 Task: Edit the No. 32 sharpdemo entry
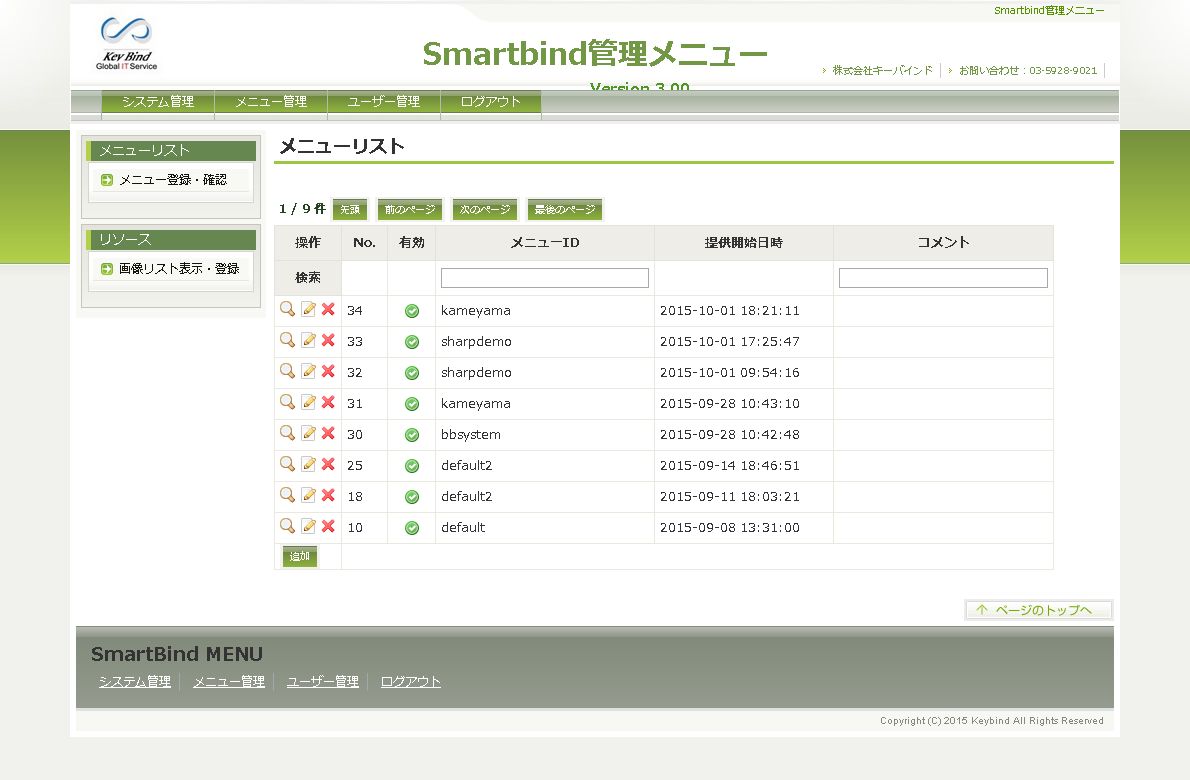point(308,371)
